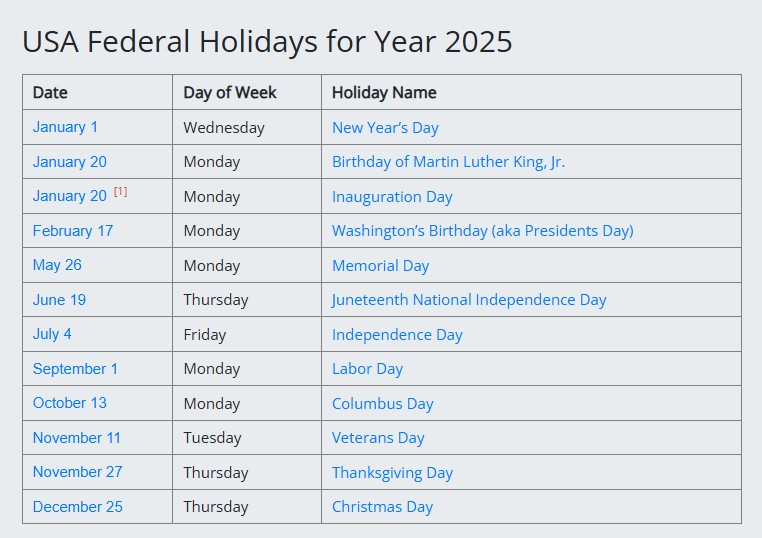The height and width of the screenshot is (538, 762).
Task: Open the Inauguration Day link
Action: (x=392, y=197)
